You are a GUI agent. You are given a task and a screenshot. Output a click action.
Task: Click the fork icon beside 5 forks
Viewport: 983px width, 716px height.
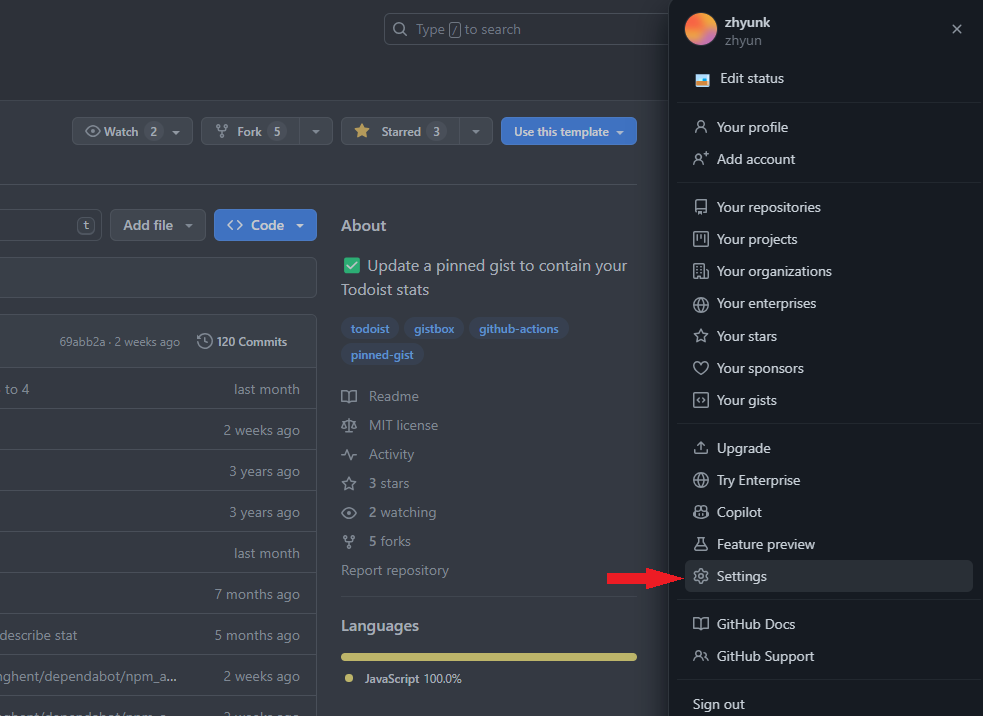349,542
